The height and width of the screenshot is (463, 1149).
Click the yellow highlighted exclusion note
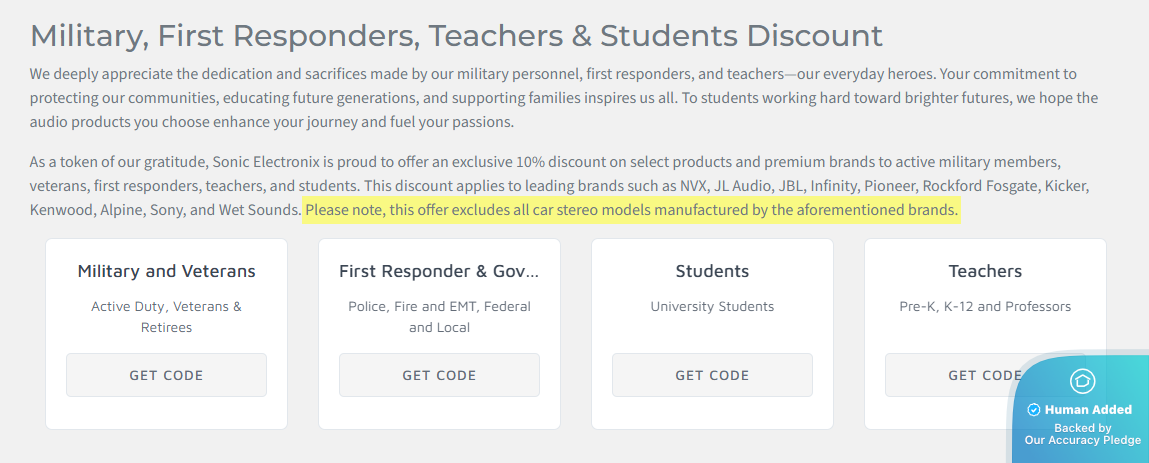(x=631, y=210)
